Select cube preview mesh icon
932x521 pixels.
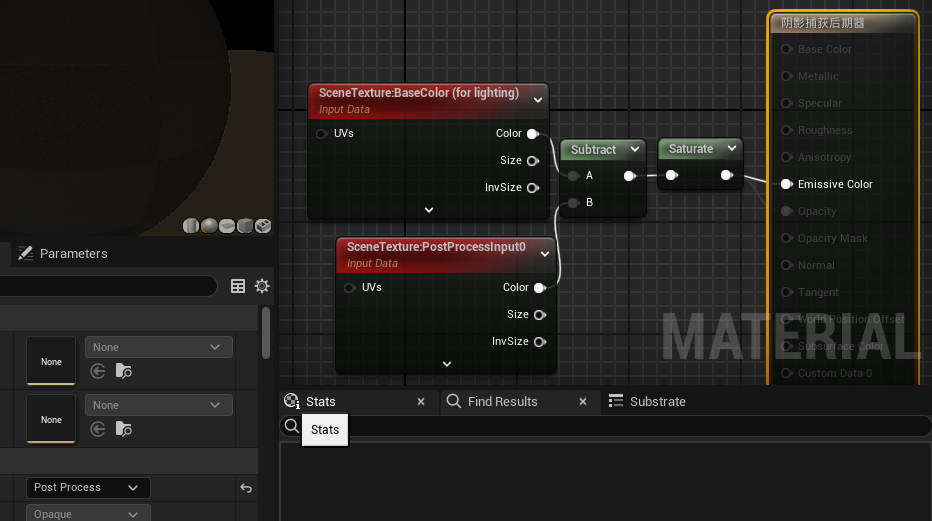245,226
